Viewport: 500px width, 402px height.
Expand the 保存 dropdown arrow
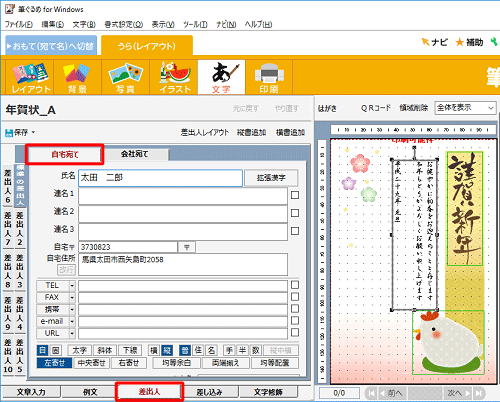tap(33, 132)
